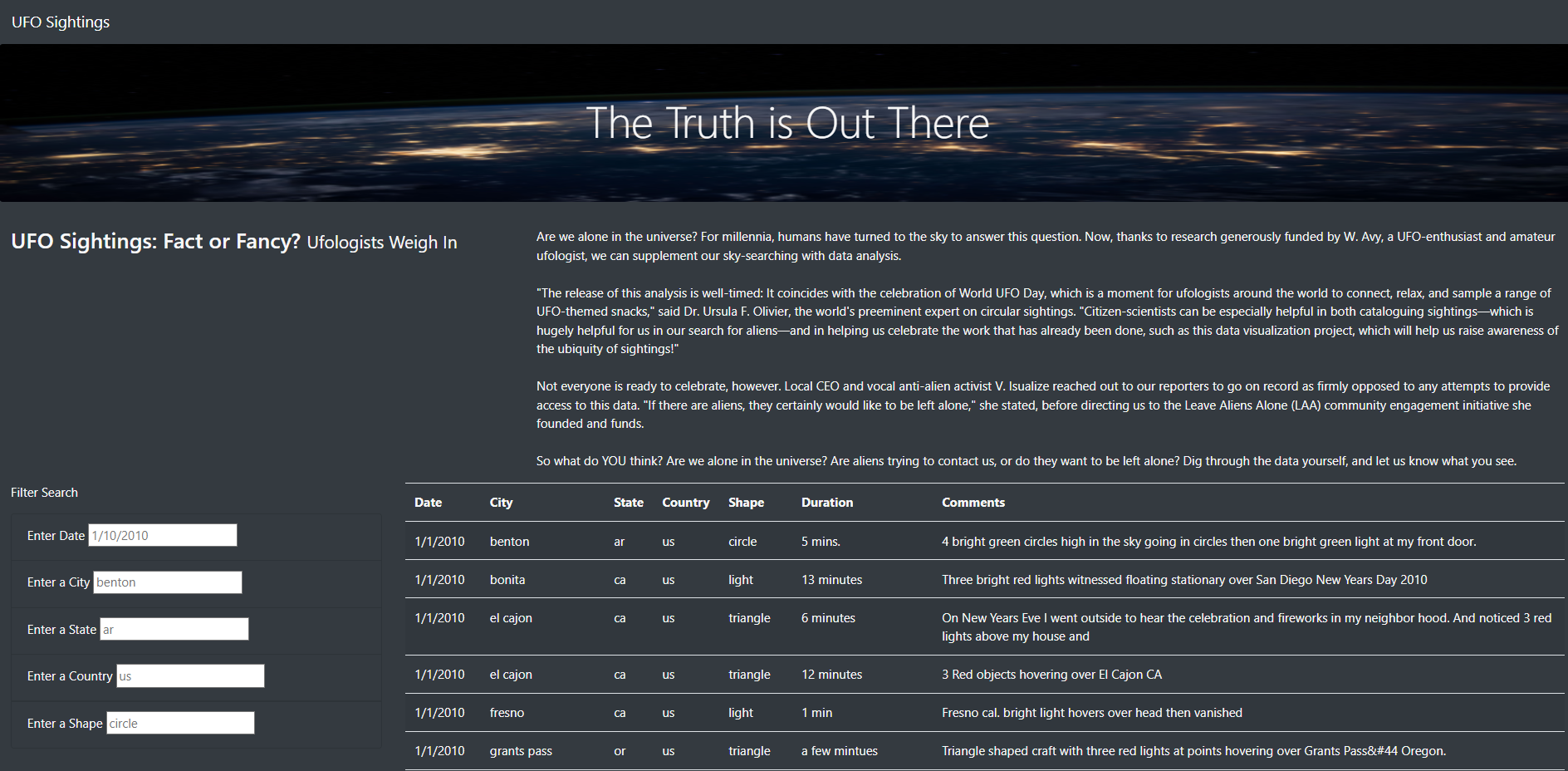Click the Enter a Country filter field
This screenshot has height=771, width=1568.
pos(189,675)
